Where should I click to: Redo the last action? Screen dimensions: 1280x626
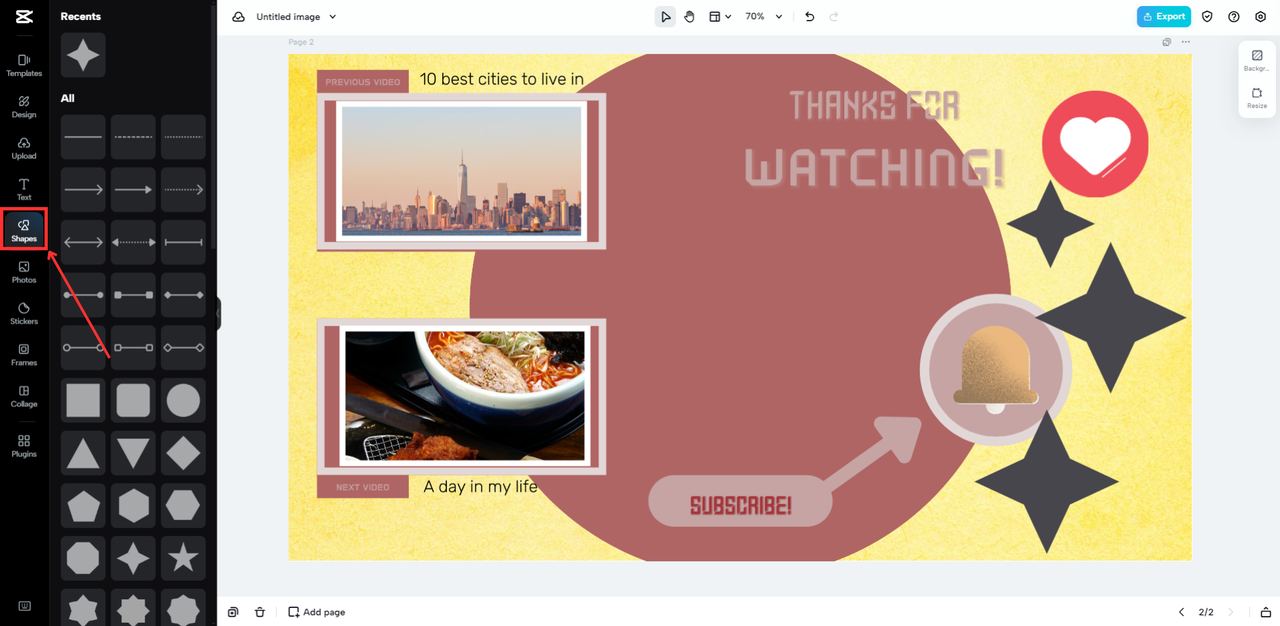coord(834,17)
